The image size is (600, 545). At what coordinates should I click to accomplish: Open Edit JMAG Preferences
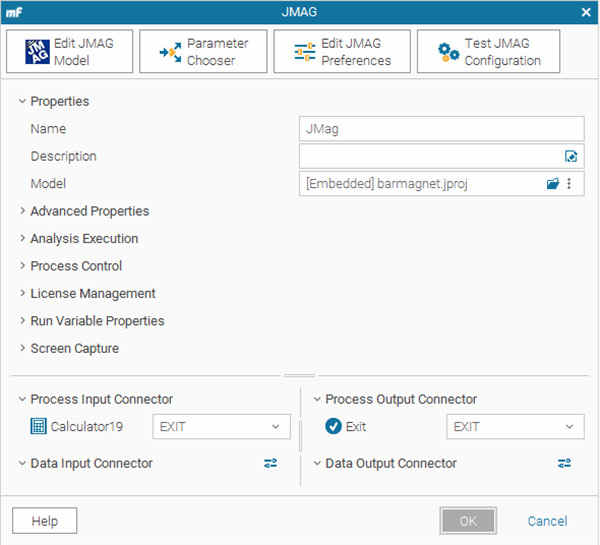(342, 51)
